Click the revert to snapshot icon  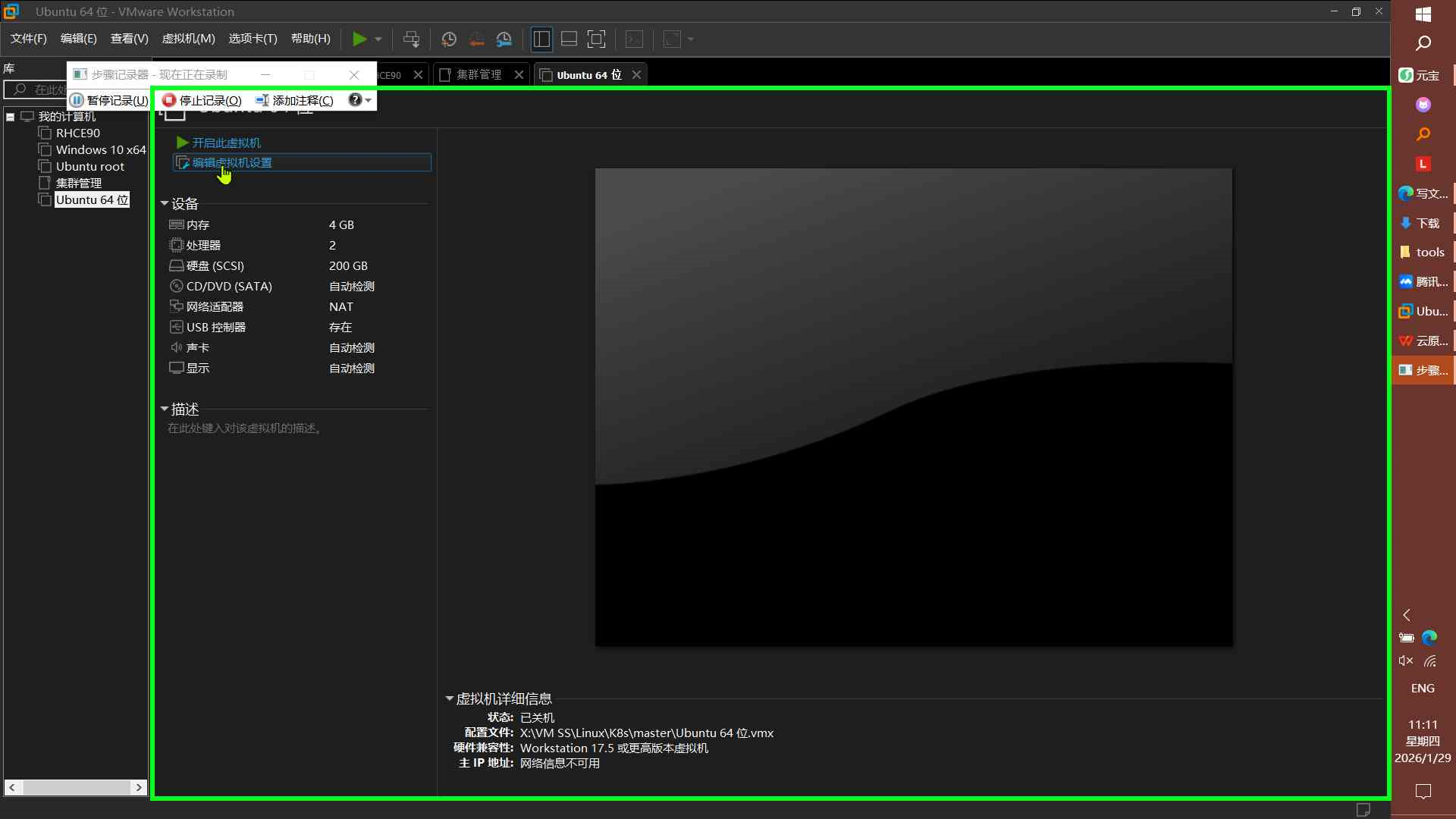coord(476,39)
